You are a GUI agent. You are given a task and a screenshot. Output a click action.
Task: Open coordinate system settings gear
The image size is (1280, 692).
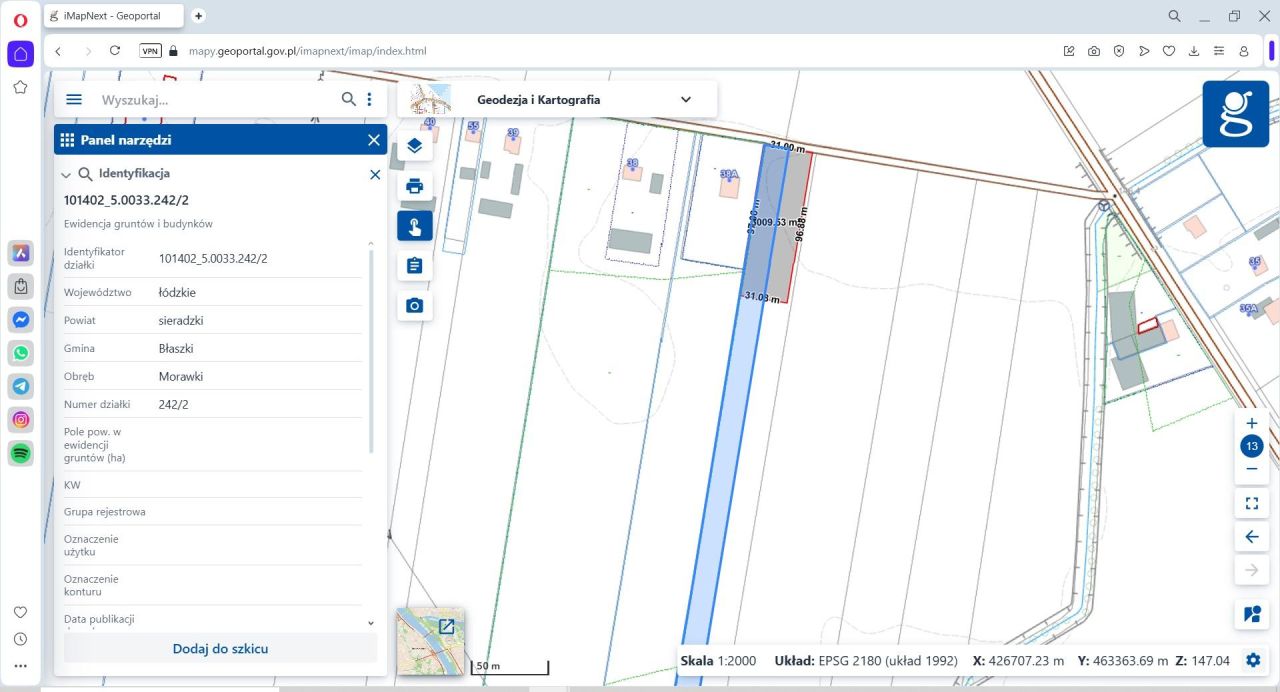click(x=1252, y=660)
